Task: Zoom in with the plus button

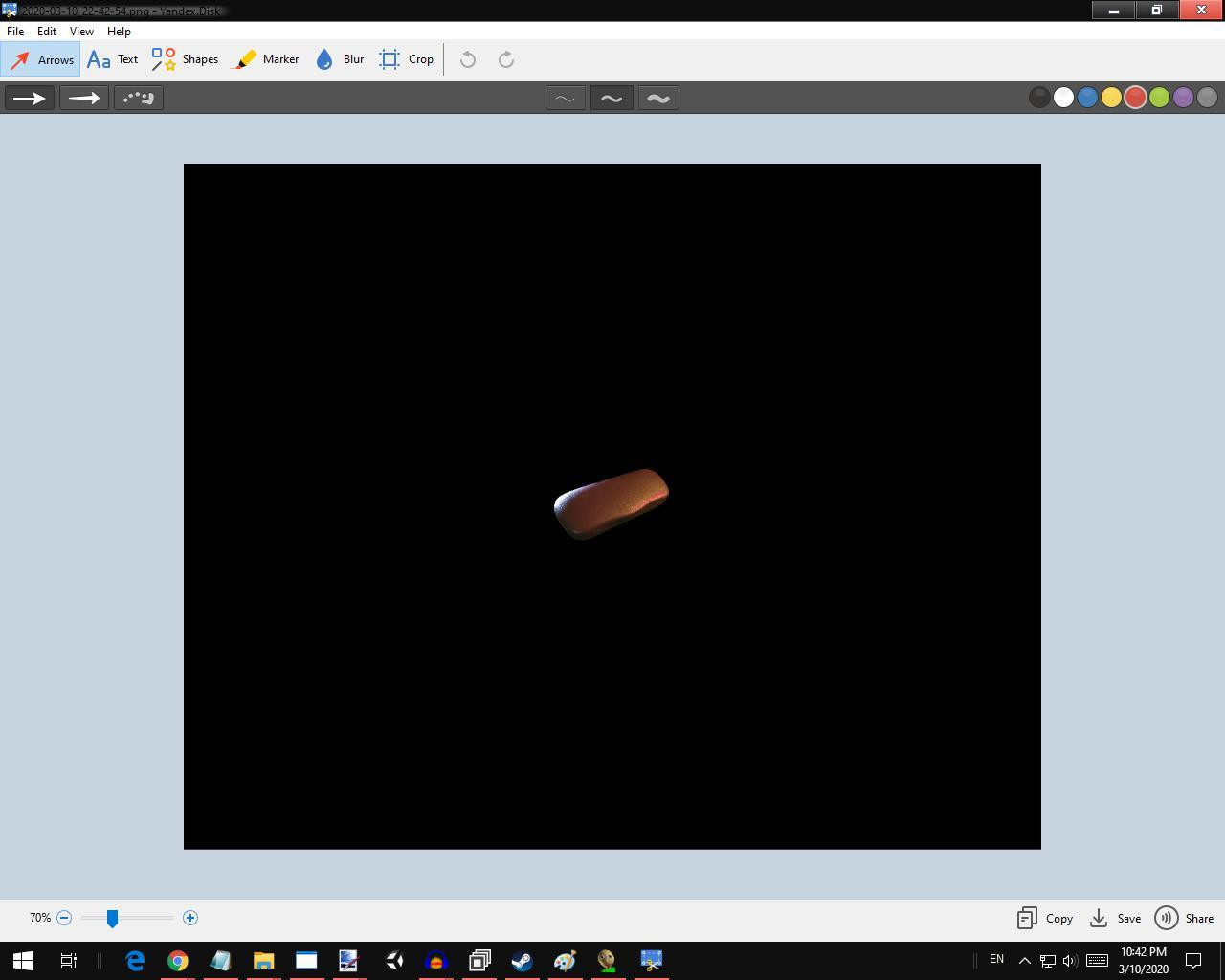Action: click(190, 918)
